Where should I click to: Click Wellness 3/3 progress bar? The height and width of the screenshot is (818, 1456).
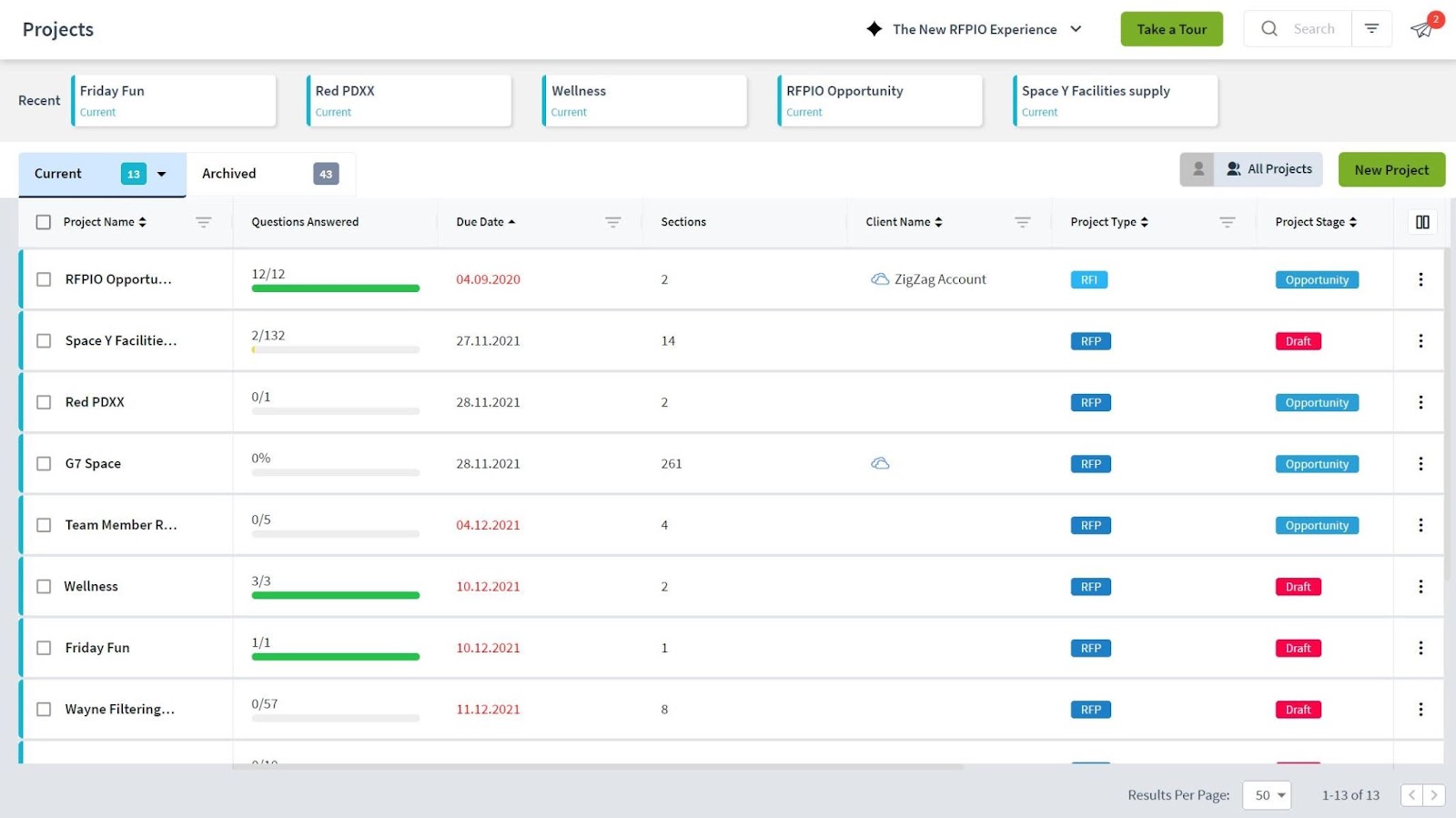click(x=335, y=595)
